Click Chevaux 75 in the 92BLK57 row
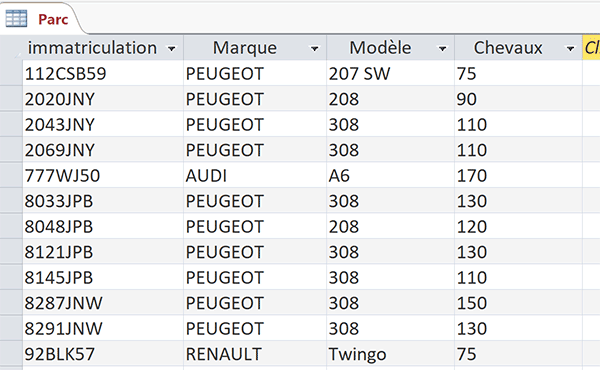 (x=518, y=354)
